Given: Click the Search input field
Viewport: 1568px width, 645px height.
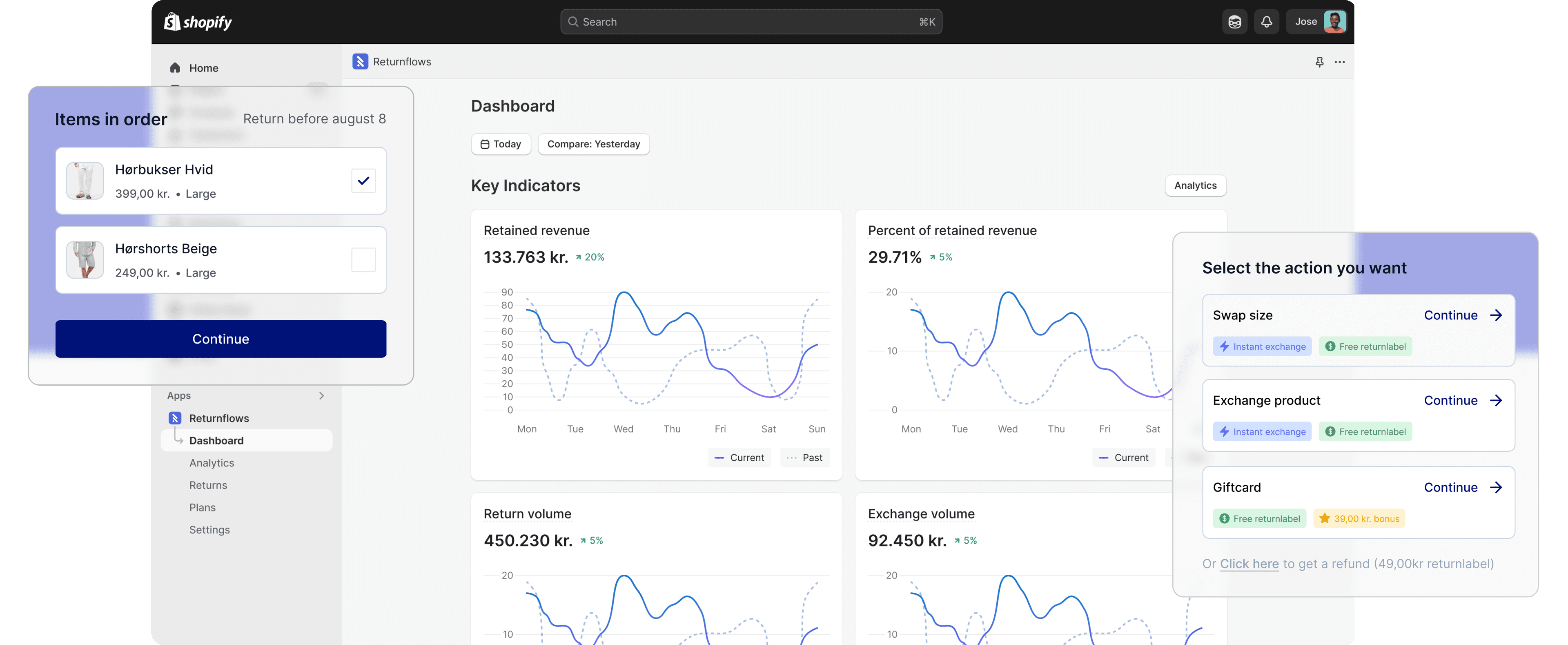Looking at the screenshot, I should (x=751, y=22).
